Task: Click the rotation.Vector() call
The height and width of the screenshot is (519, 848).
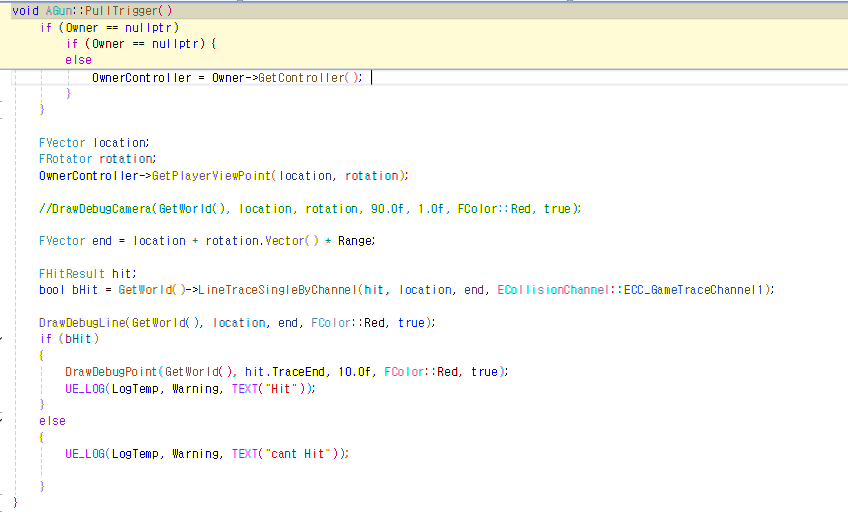Action: click(262, 241)
